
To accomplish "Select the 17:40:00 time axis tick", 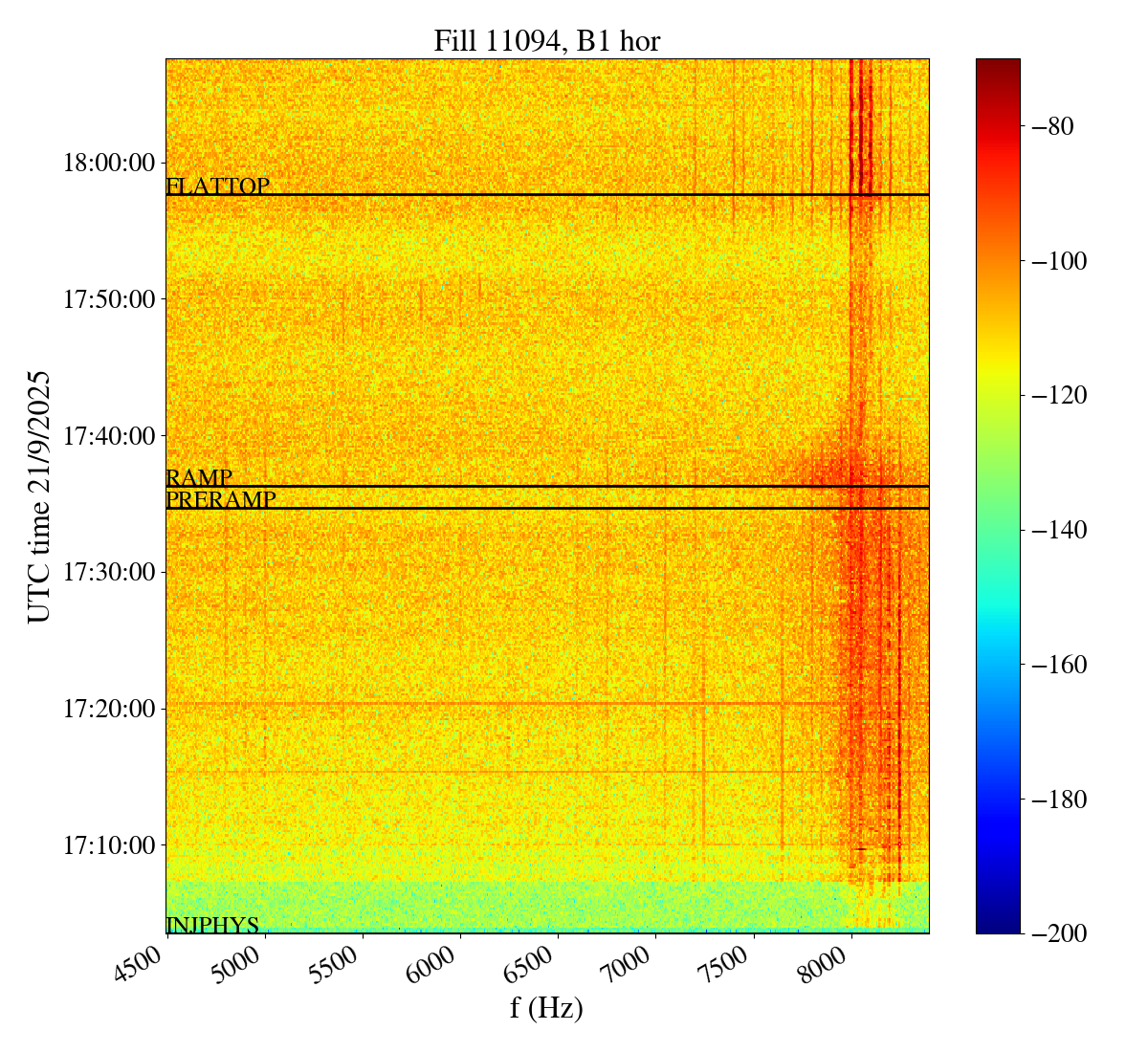I will click(x=108, y=436).
